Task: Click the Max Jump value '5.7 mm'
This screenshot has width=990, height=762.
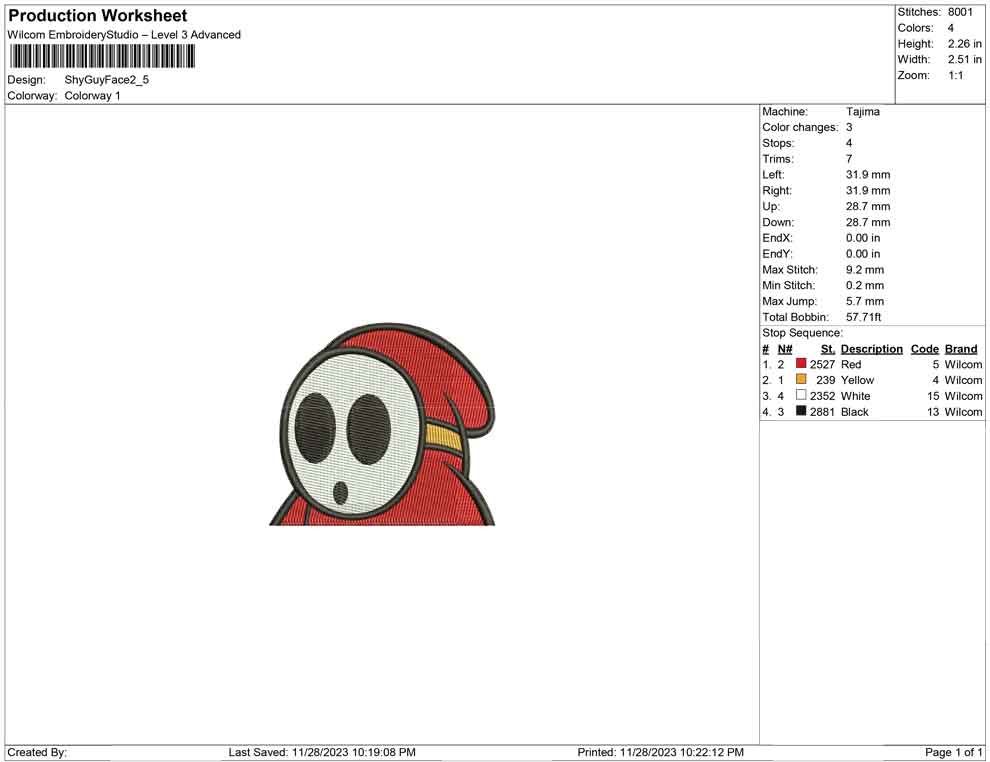Action: (865, 301)
